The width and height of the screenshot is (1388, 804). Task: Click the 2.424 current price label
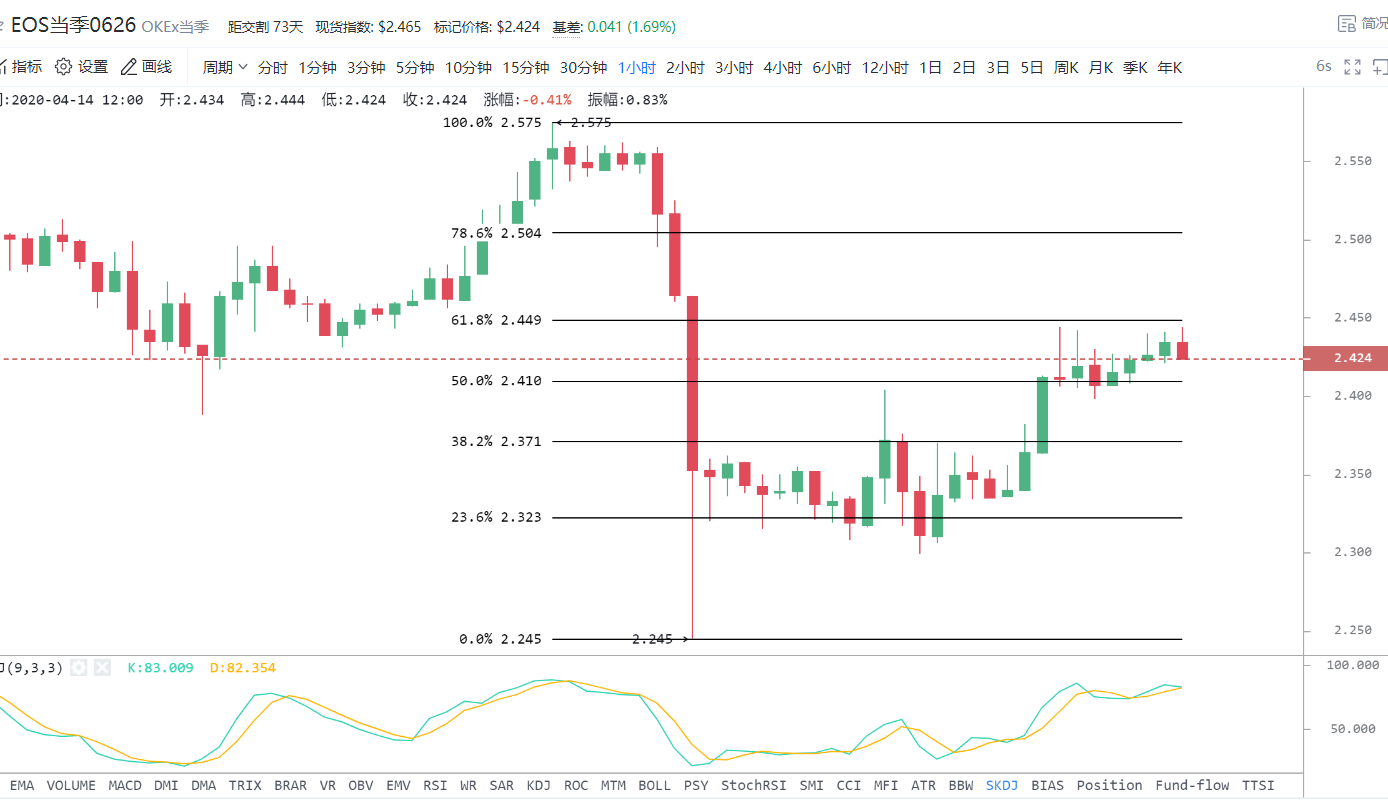pos(1346,358)
